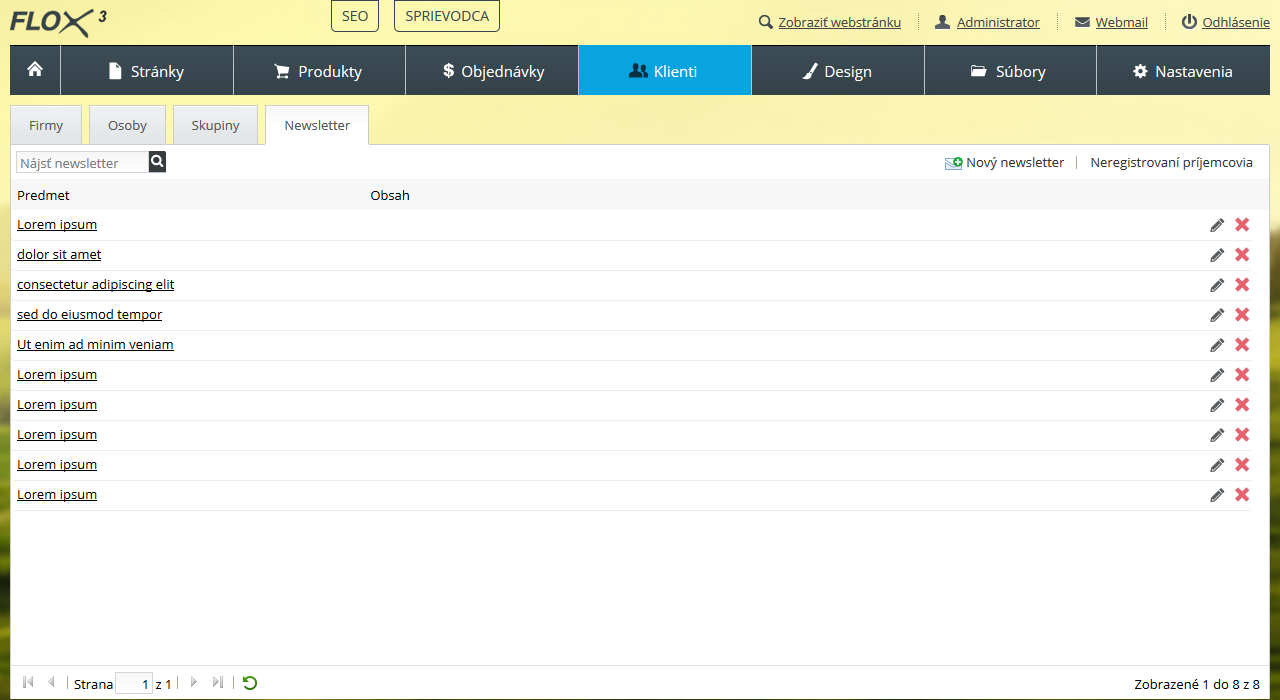
Task: Click the SEO button
Action: coord(354,16)
